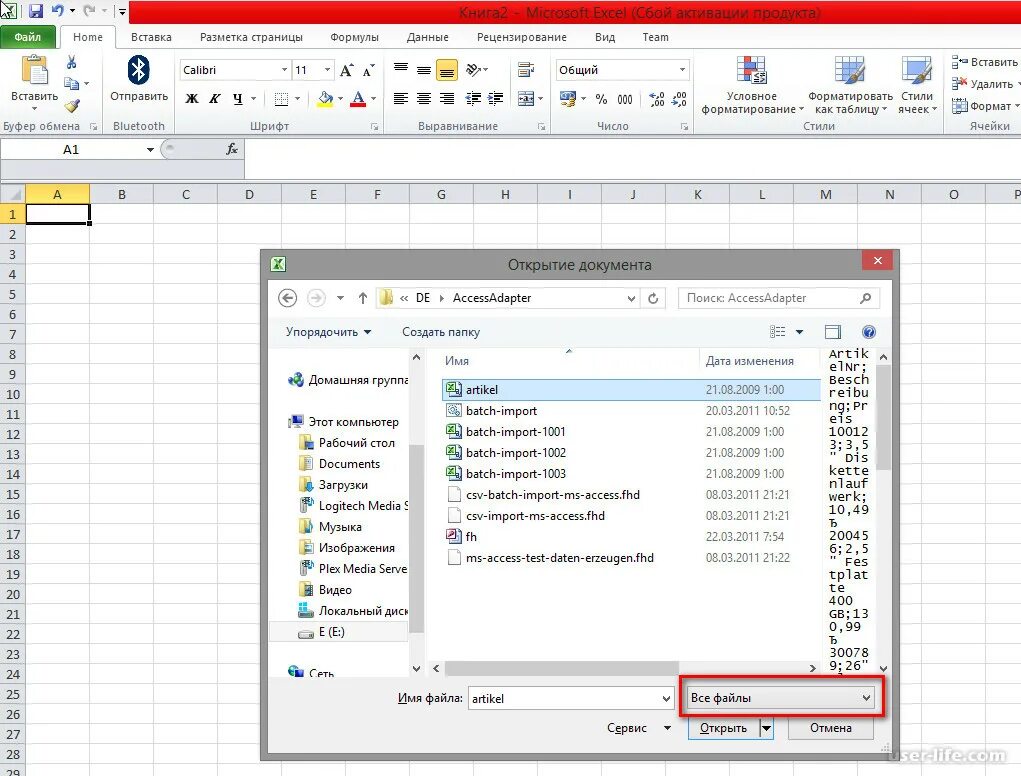The image size is (1021, 776).
Task: Open the Упорядочить menu
Action: pos(328,332)
